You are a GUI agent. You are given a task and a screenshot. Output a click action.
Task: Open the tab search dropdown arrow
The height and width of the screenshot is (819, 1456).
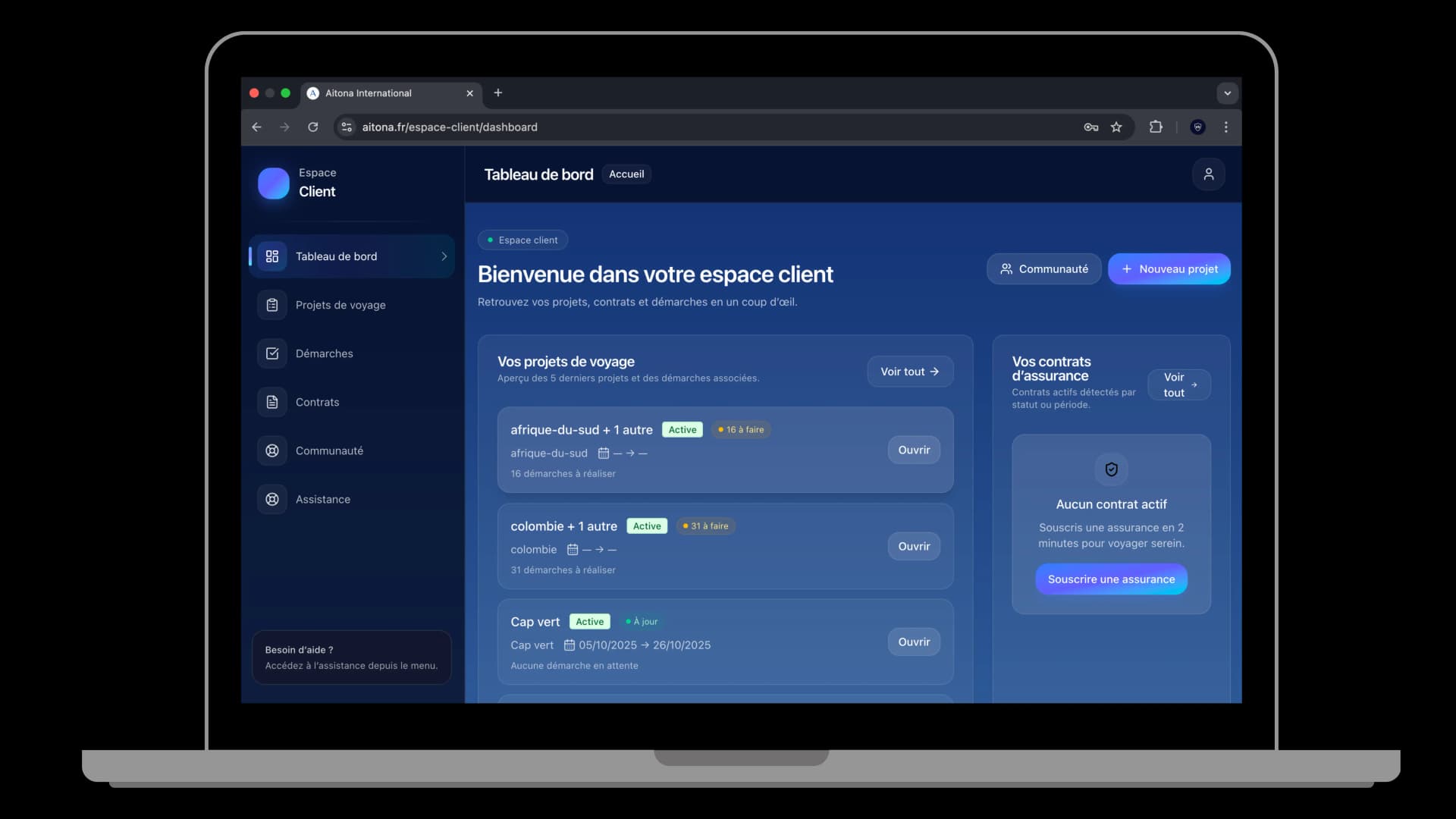(1227, 93)
